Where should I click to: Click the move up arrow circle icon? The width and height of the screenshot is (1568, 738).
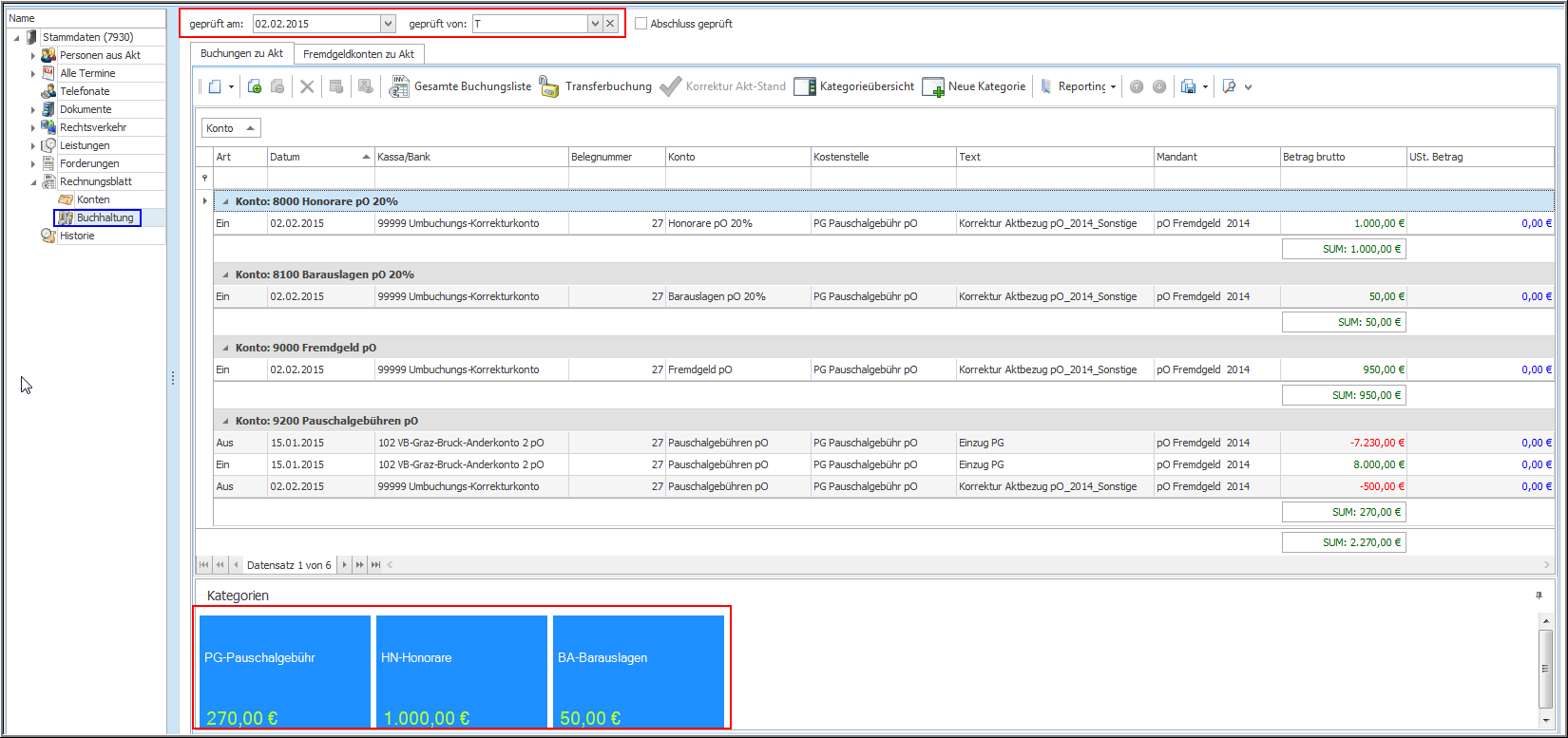[1137, 86]
